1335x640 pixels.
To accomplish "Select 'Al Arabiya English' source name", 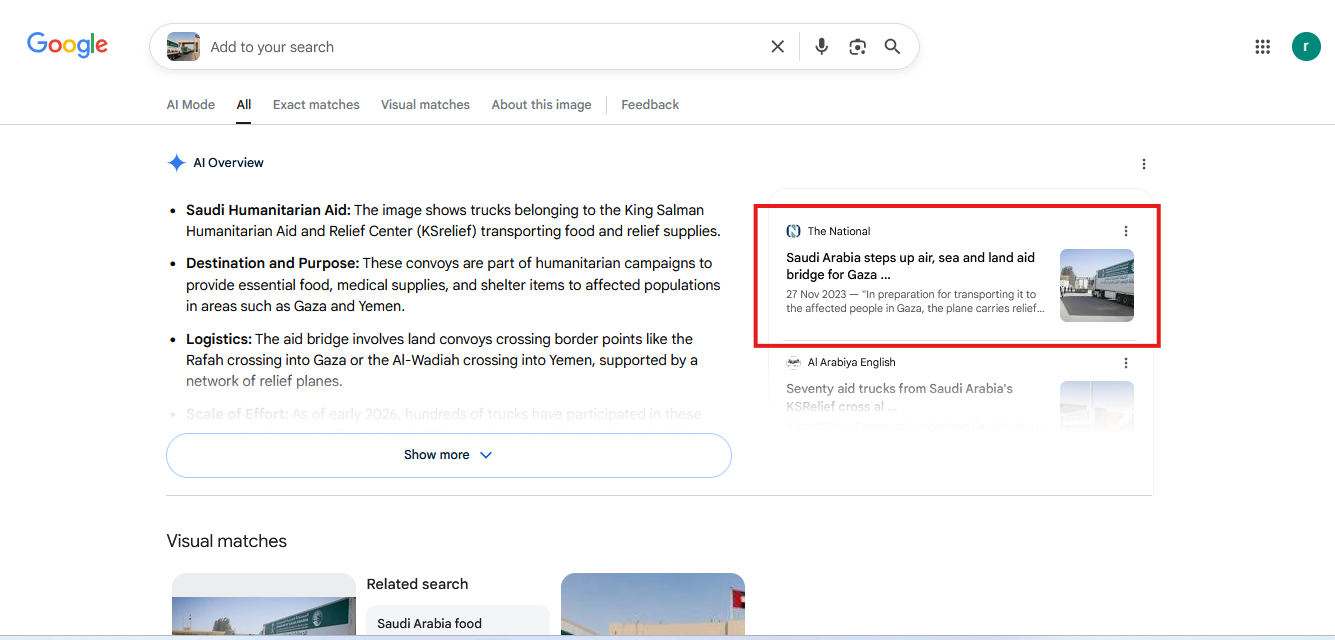I will [852, 363].
